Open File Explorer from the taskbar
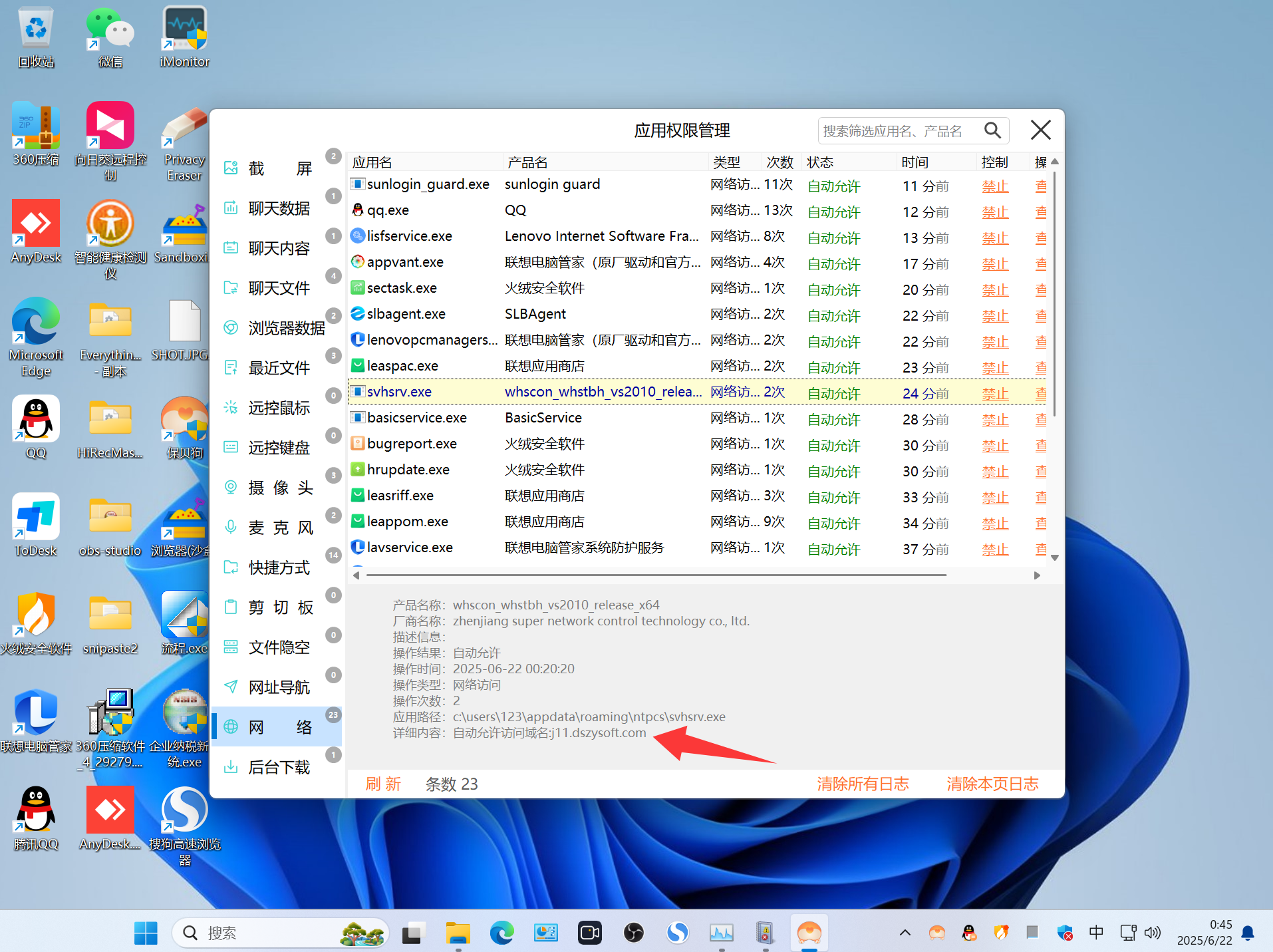 (x=458, y=933)
